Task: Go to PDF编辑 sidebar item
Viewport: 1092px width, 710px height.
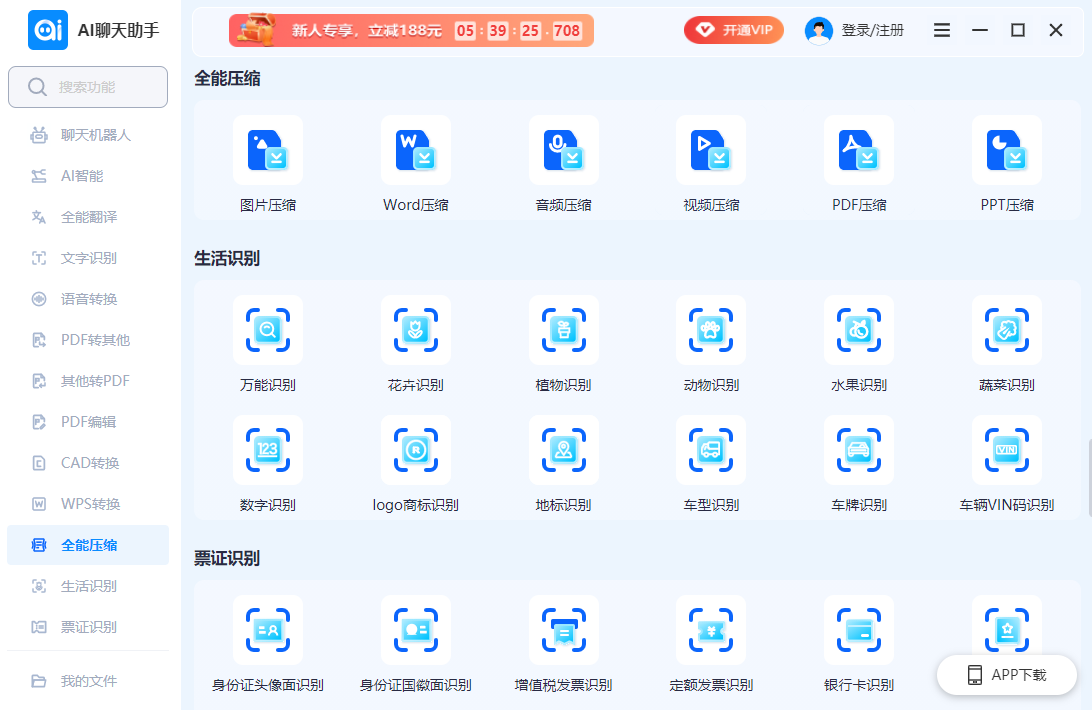Action: (x=88, y=422)
